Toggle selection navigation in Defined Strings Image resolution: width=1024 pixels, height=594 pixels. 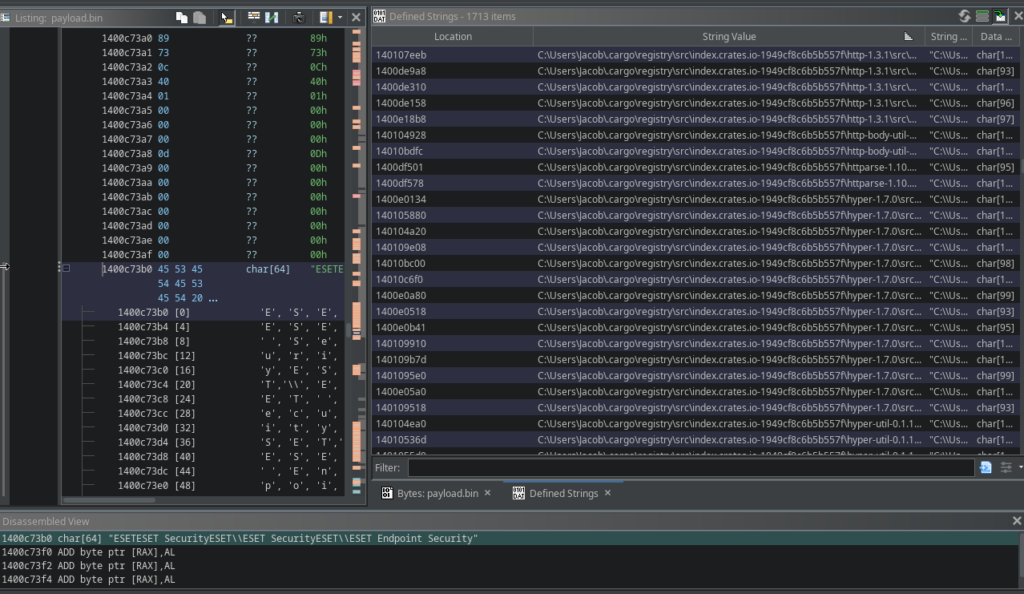click(1000, 16)
